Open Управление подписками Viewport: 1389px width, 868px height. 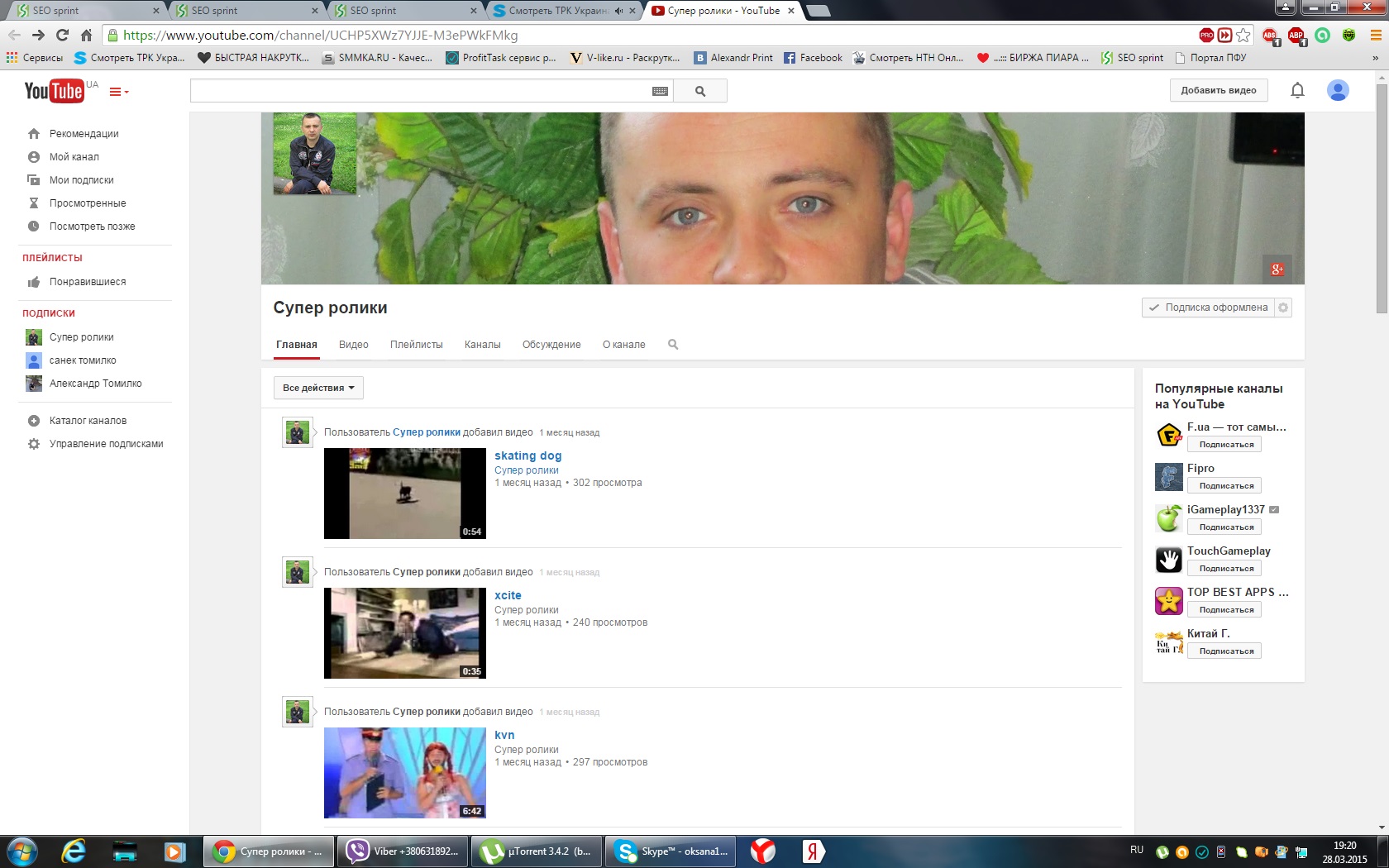(x=106, y=444)
